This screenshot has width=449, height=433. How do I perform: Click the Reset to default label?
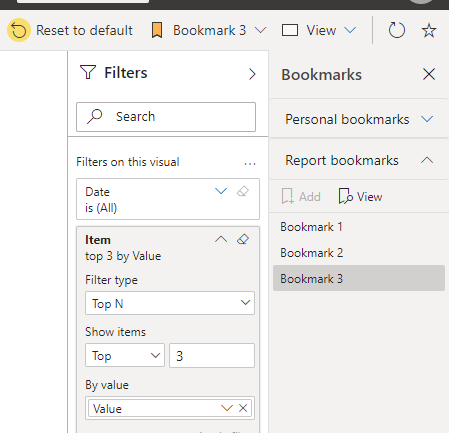tap(84, 30)
